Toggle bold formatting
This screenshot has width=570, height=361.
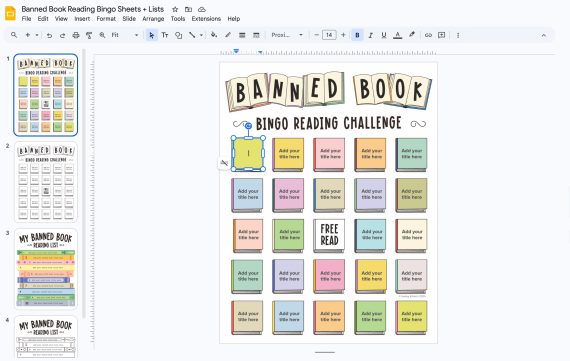pos(357,35)
